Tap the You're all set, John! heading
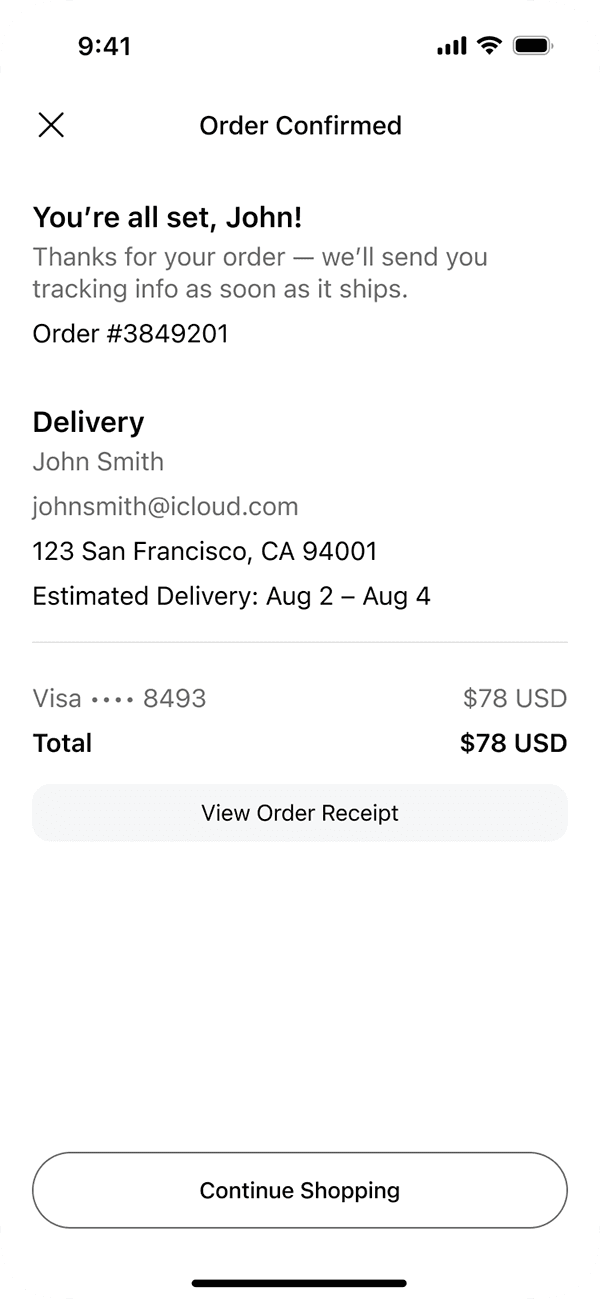 pyautogui.click(x=168, y=217)
